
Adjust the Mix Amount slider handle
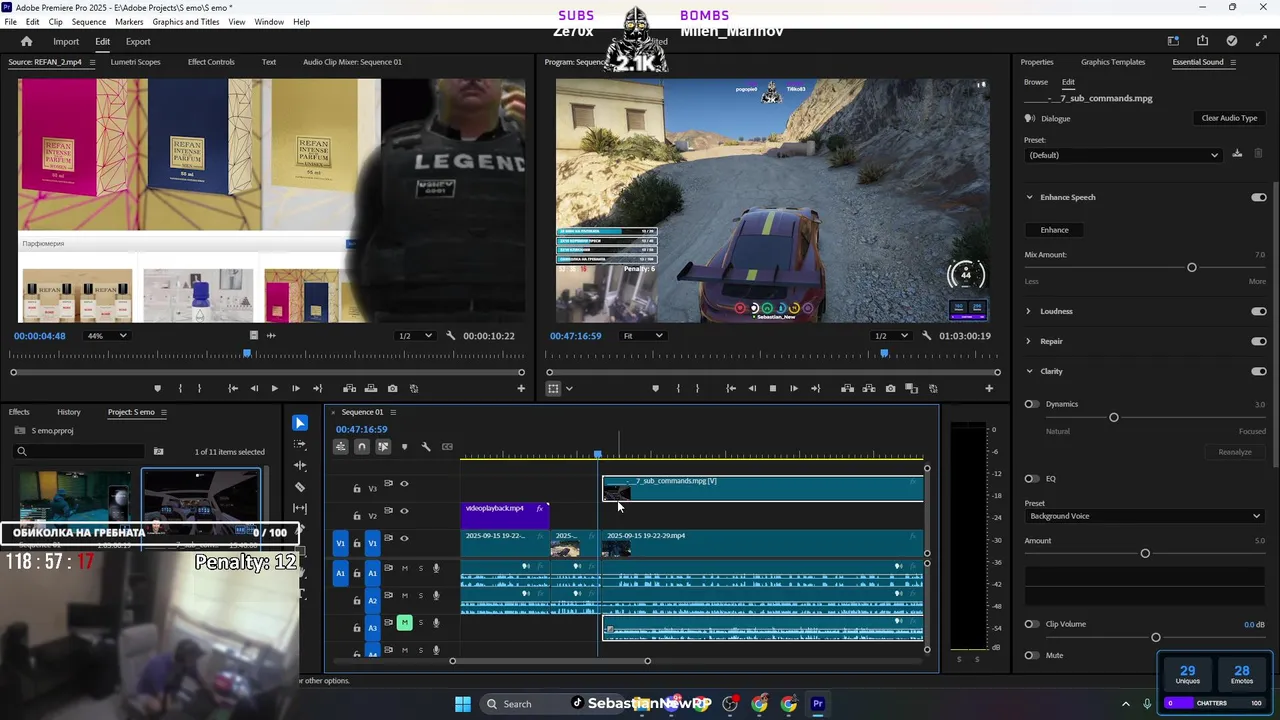[x=1192, y=268]
